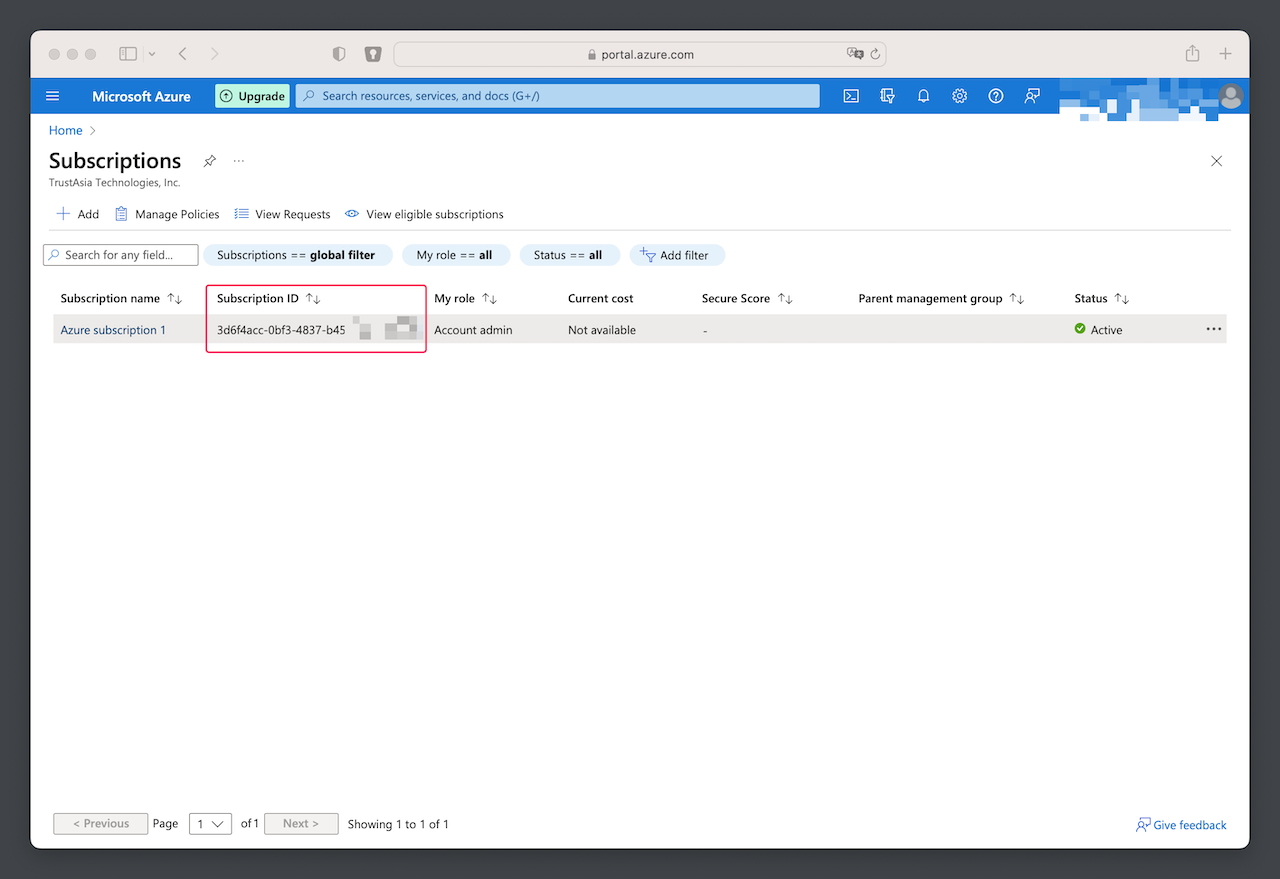The image size is (1280, 879).
Task: Open Directories and subscriptions filter icon
Action: click(x=887, y=96)
